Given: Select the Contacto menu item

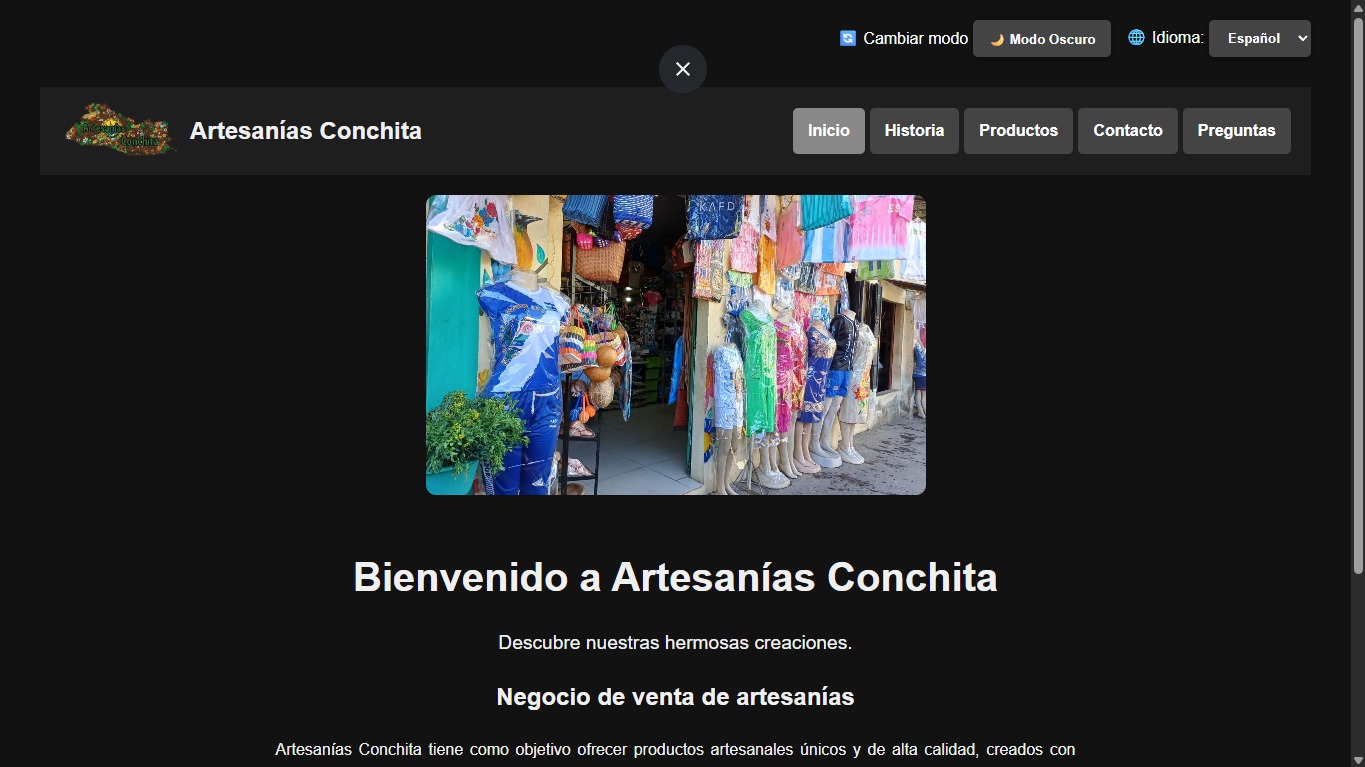Looking at the screenshot, I should point(1127,131).
